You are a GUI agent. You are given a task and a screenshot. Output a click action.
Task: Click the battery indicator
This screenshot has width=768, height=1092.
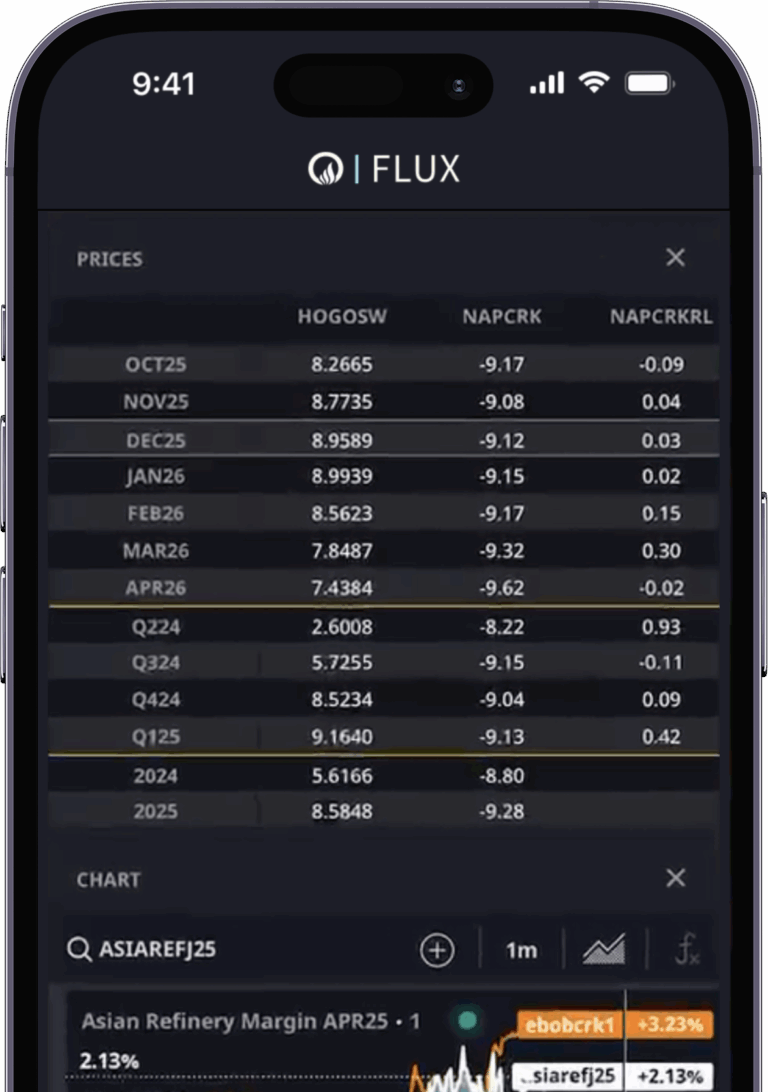(x=648, y=84)
